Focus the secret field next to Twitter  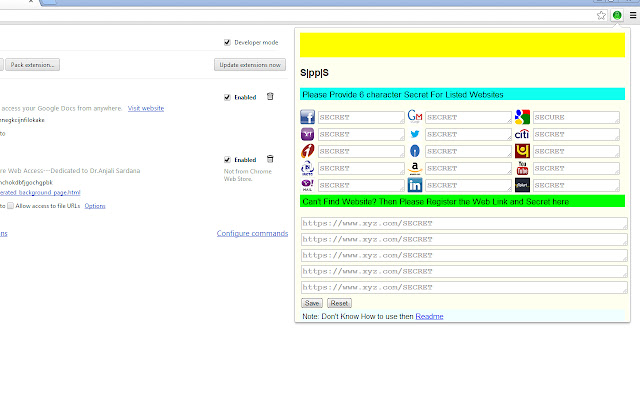469,134
